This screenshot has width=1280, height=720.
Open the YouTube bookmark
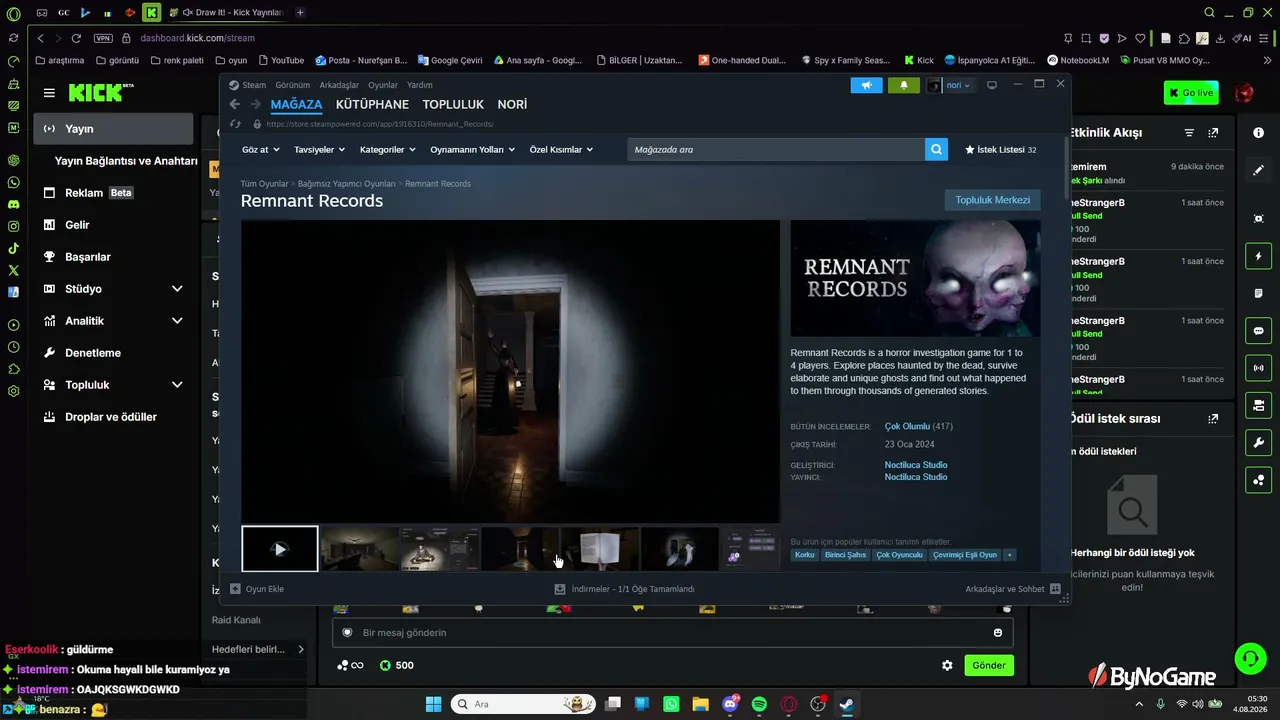280,60
